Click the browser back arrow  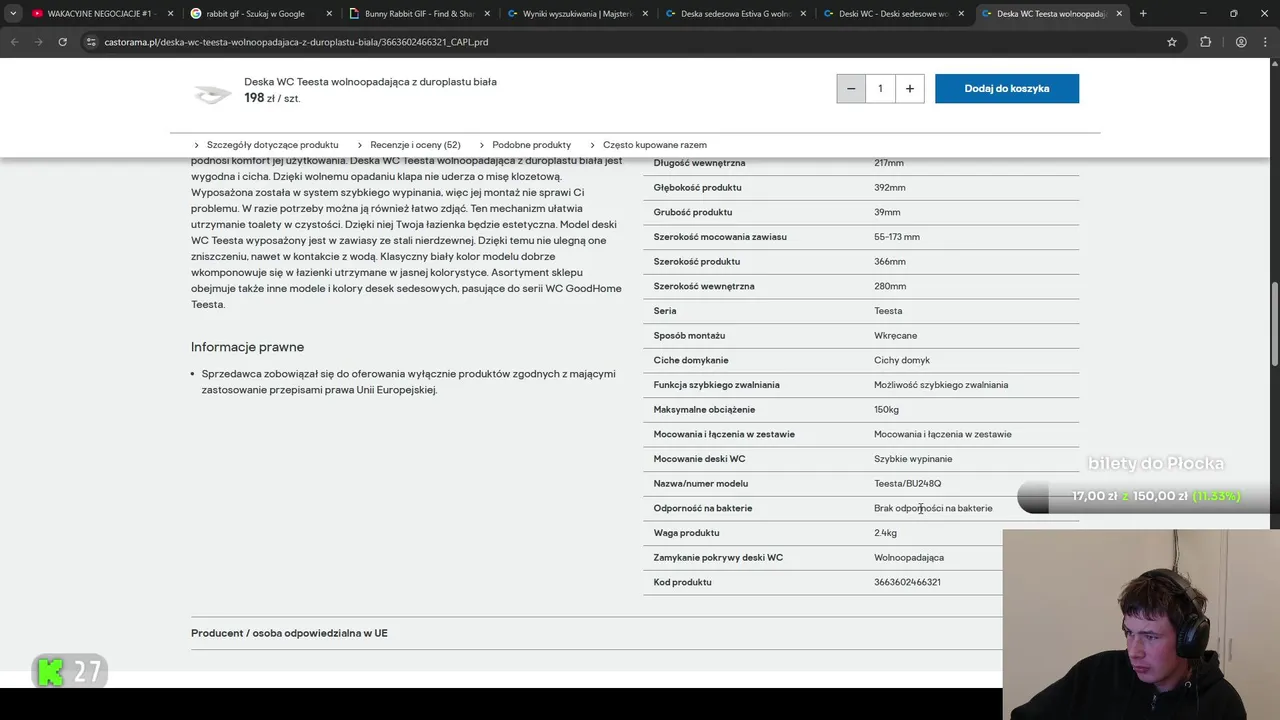pyautogui.click(x=14, y=42)
